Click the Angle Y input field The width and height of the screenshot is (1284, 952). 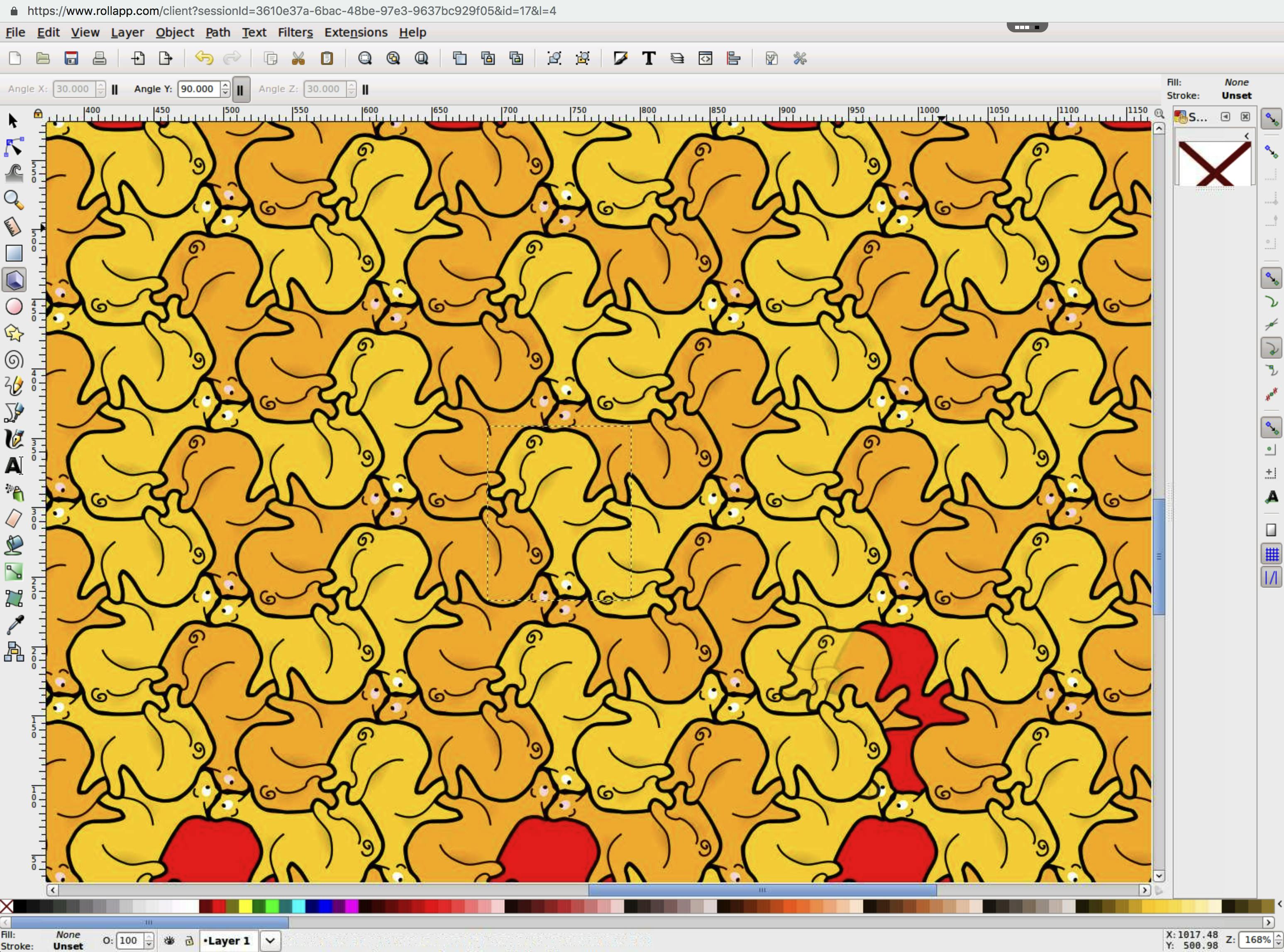pyautogui.click(x=198, y=89)
